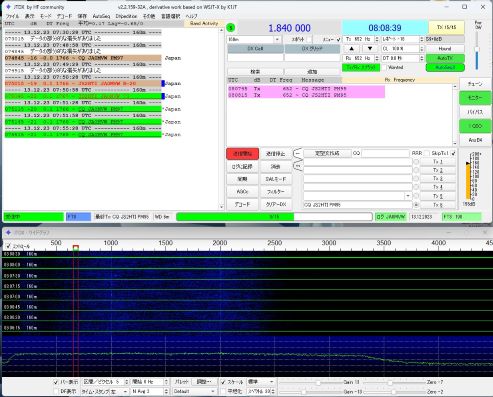Click the upper bracket toggle beside 定型文作成
The height and width of the screenshot is (397, 493).
pos(298,153)
